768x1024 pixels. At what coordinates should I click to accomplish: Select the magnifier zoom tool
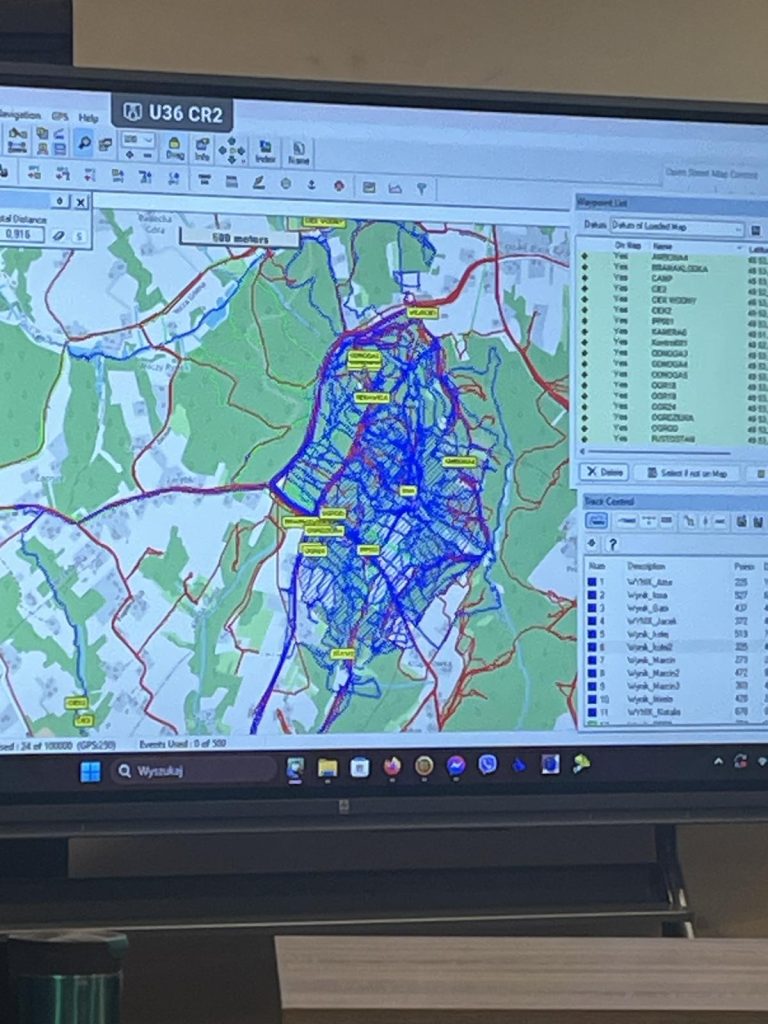(x=84, y=144)
